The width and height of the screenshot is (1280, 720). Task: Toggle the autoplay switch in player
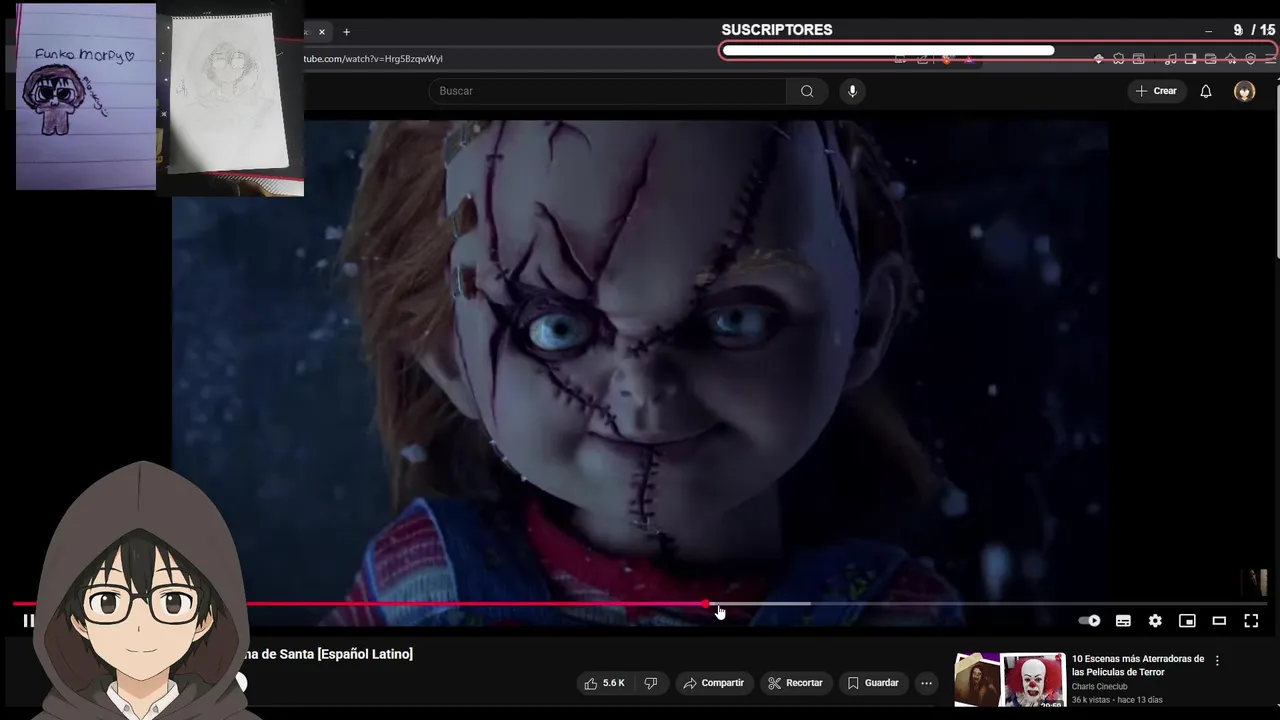click(1089, 621)
